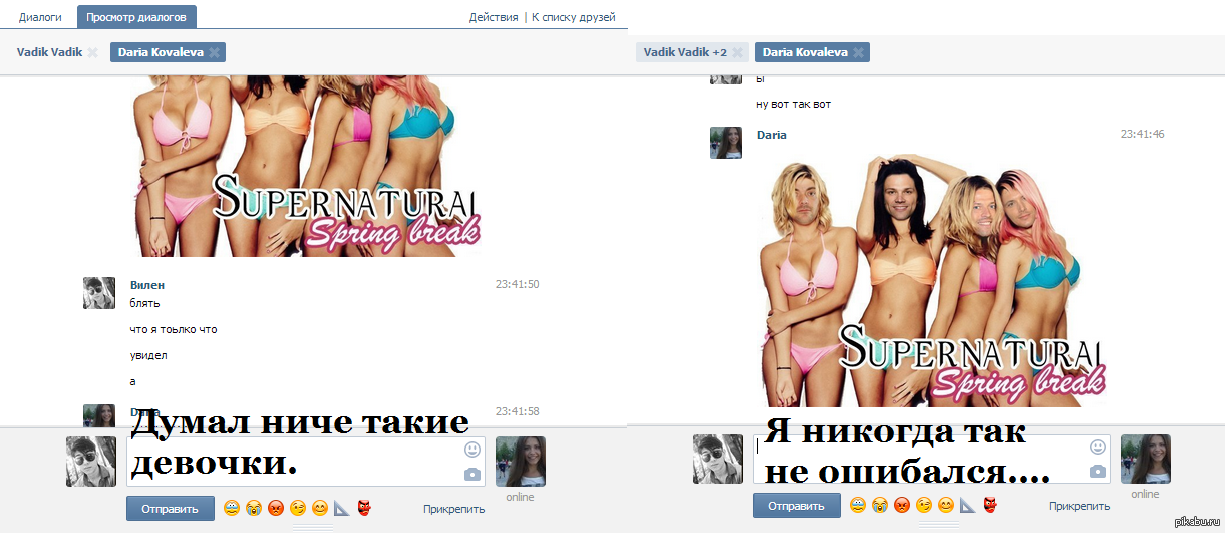1225x533 pixels.
Task: Insert cold-sweat emoji in left chat window
Action: 231,508
